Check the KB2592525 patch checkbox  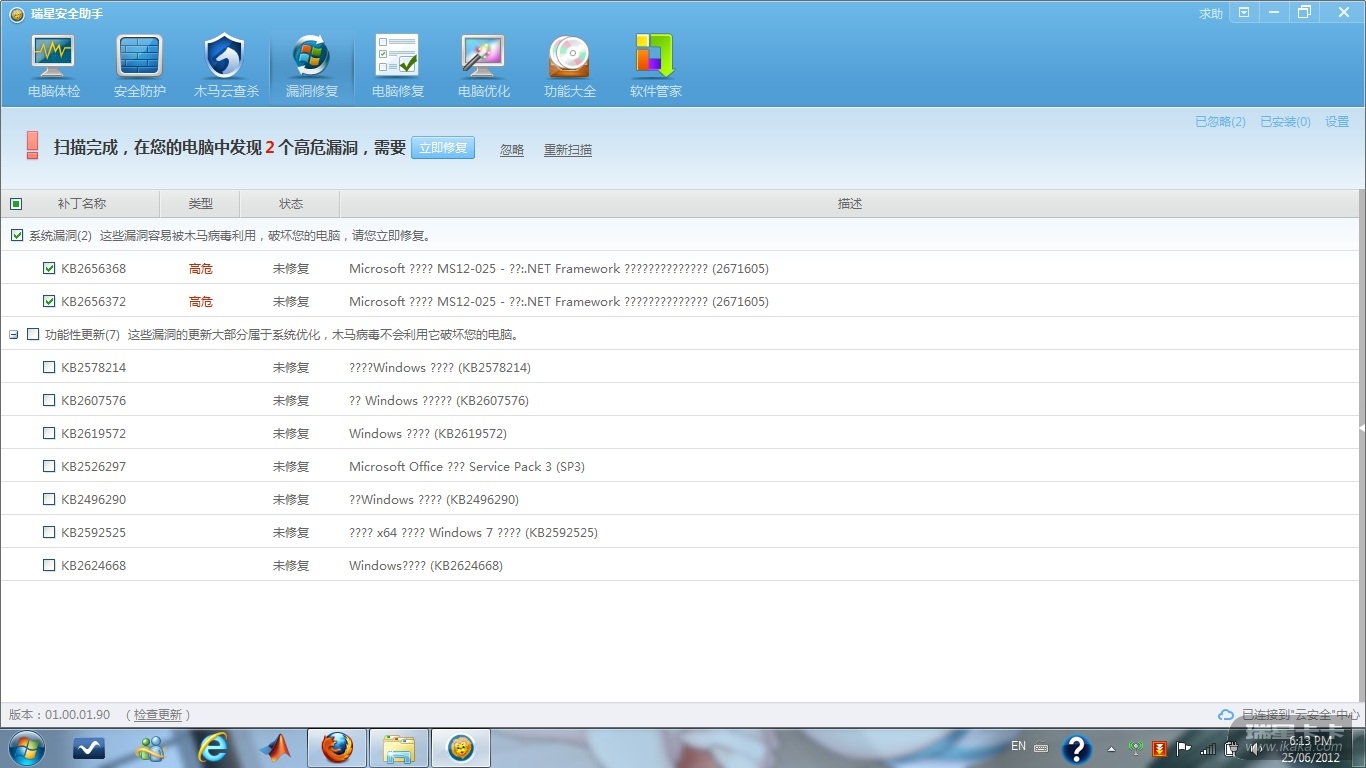coord(49,532)
